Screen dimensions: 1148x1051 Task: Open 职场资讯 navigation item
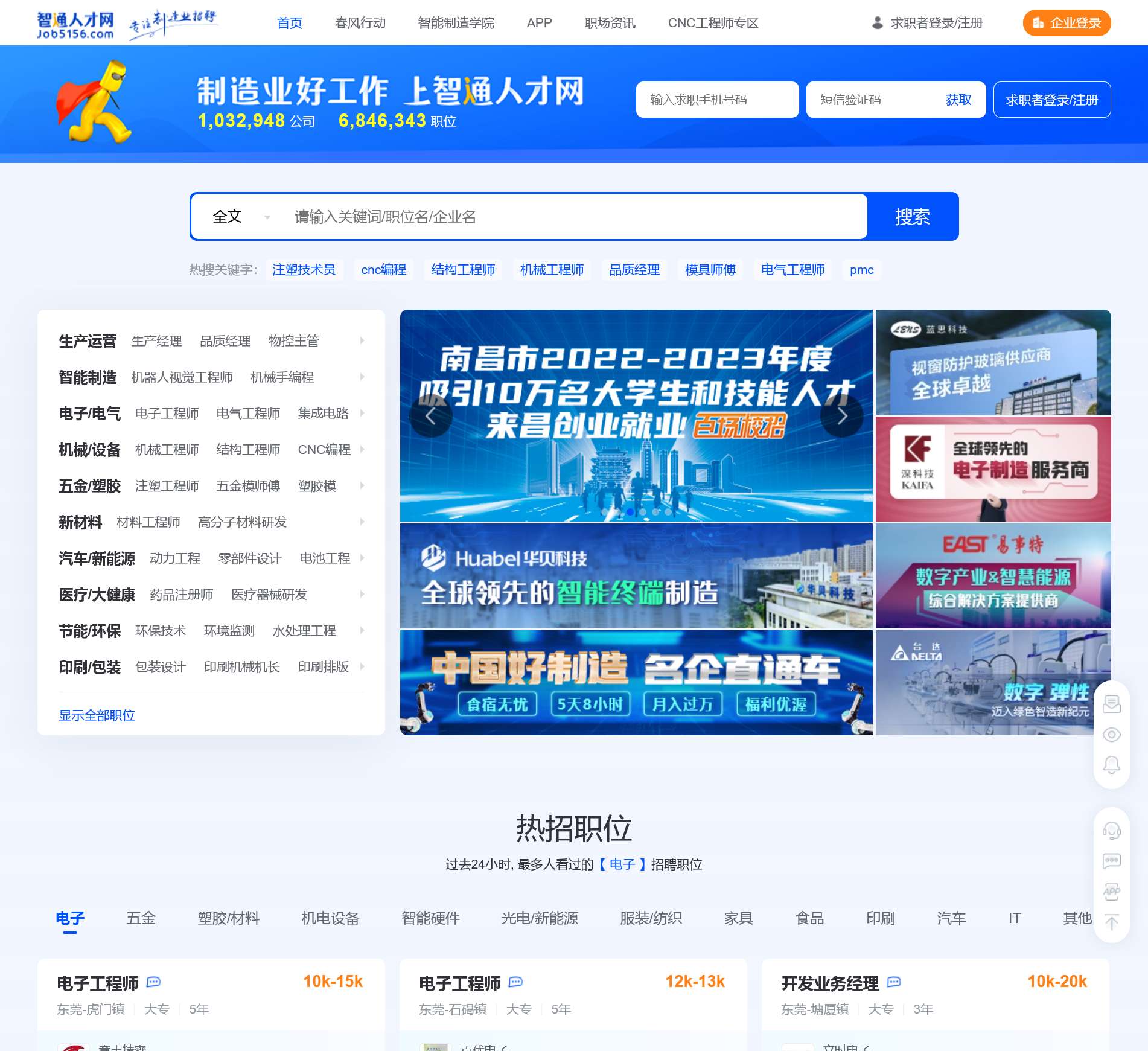pyautogui.click(x=610, y=23)
